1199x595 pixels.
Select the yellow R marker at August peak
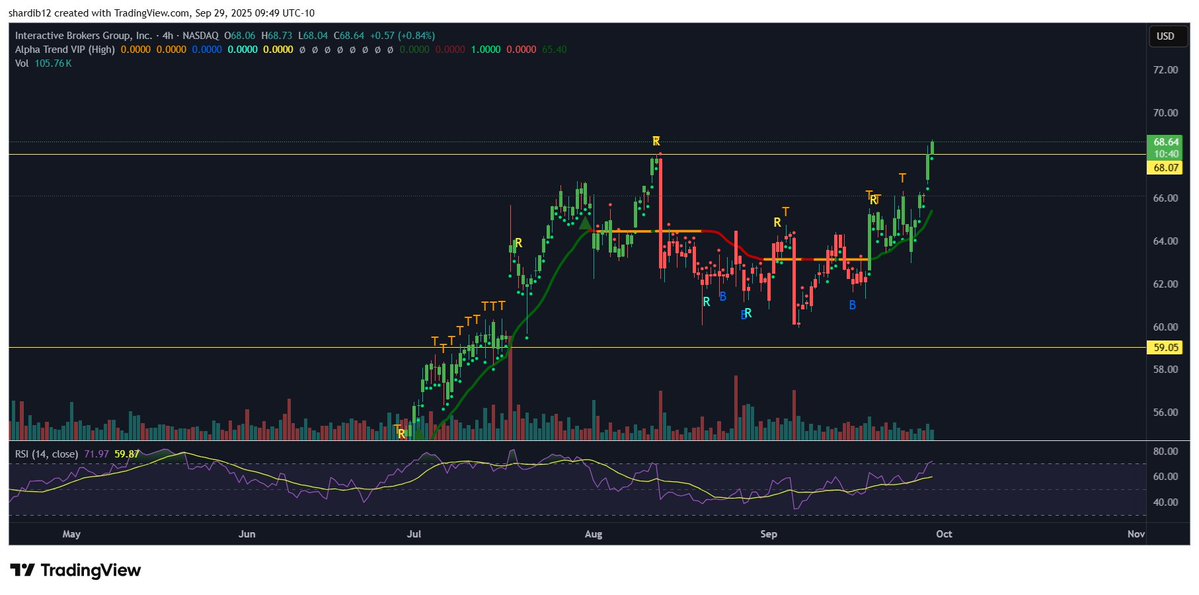tap(656, 141)
